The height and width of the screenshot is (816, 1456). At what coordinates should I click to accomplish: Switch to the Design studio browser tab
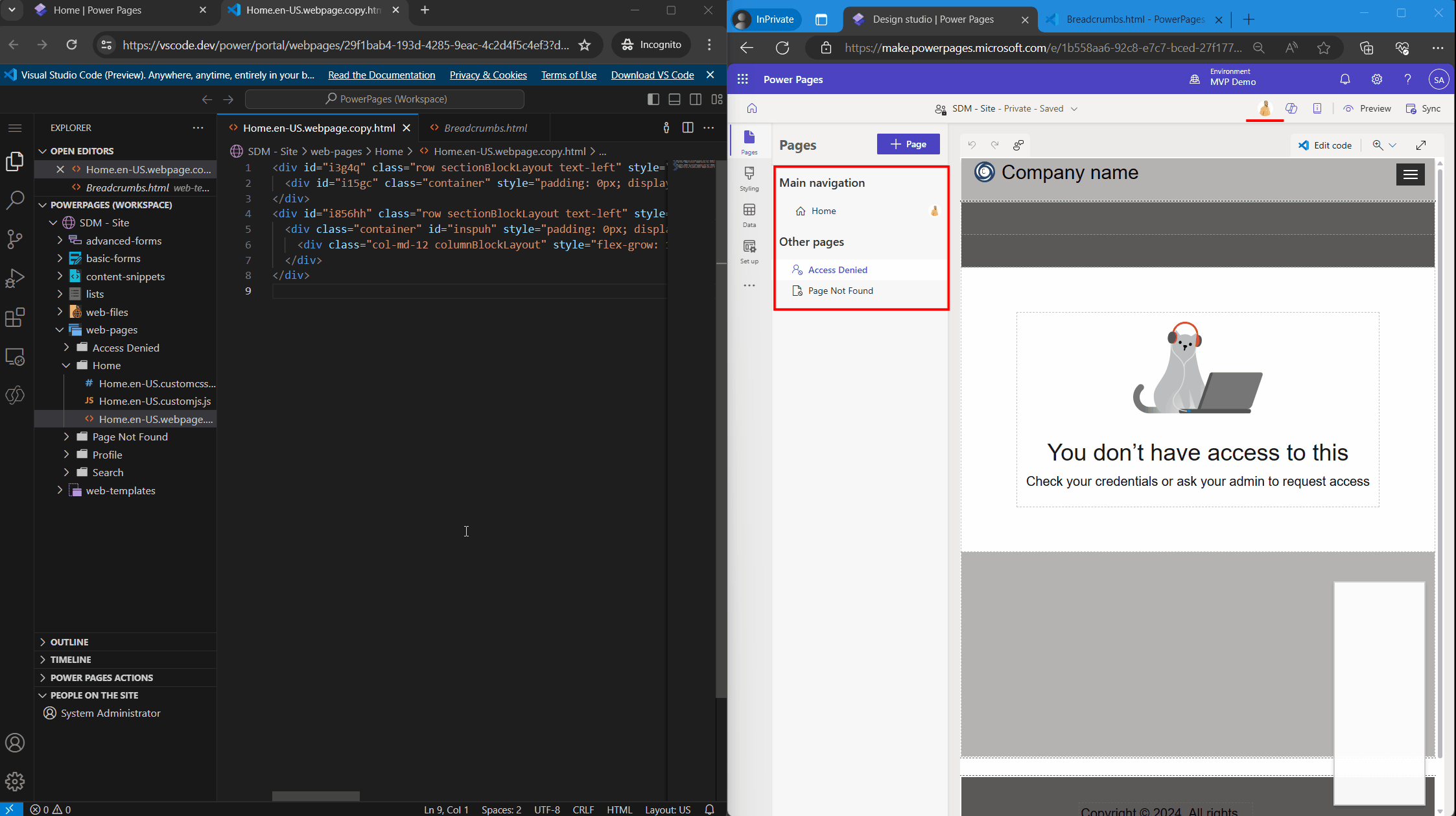click(x=933, y=19)
